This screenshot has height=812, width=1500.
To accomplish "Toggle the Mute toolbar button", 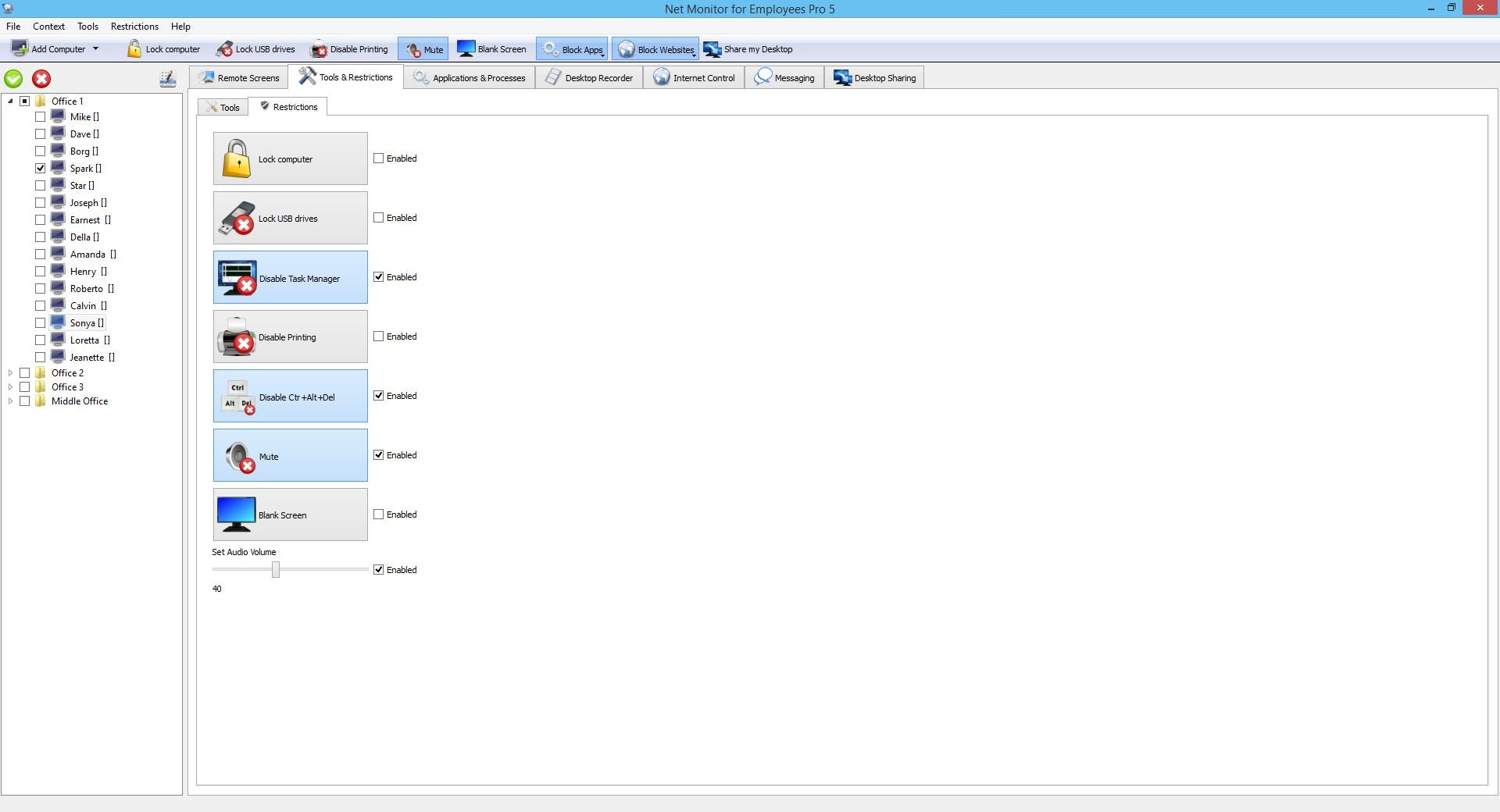I will [x=423, y=49].
